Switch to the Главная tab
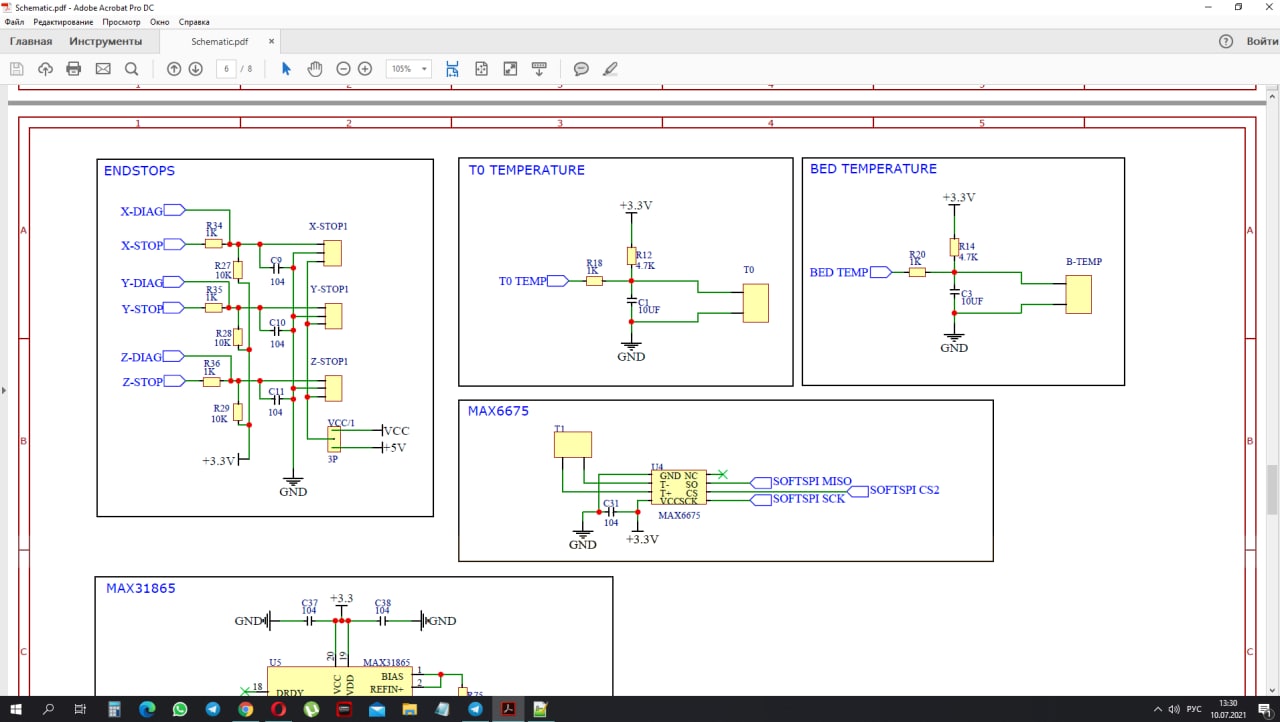Image resolution: width=1280 pixels, height=722 pixels. click(x=30, y=41)
